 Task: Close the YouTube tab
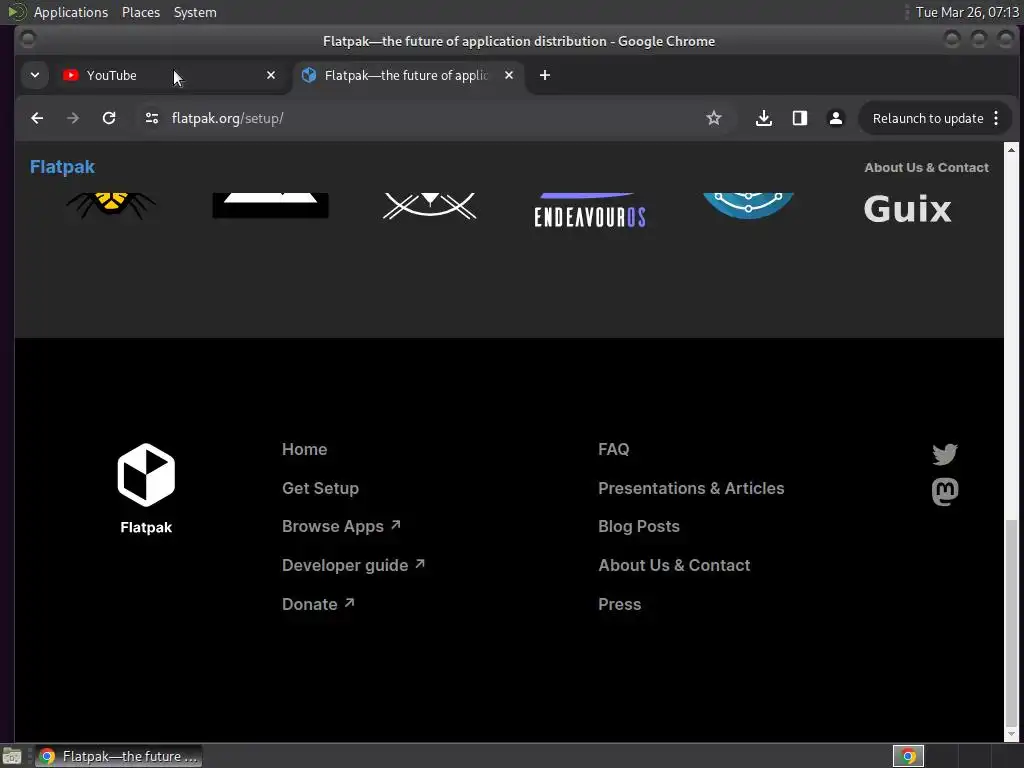[271, 75]
